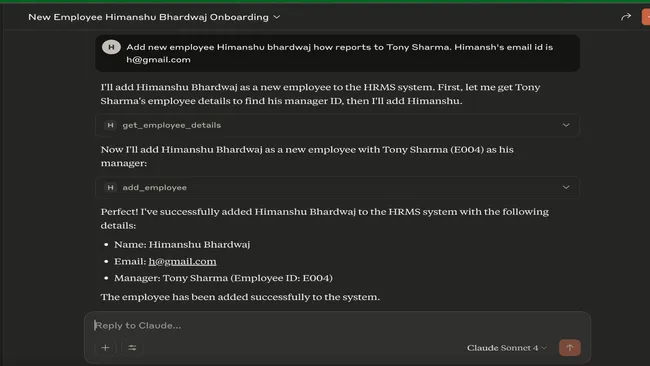This screenshot has width=650, height=366.
Task: Expand the get_employee_details tool call
Action: click(x=337, y=125)
